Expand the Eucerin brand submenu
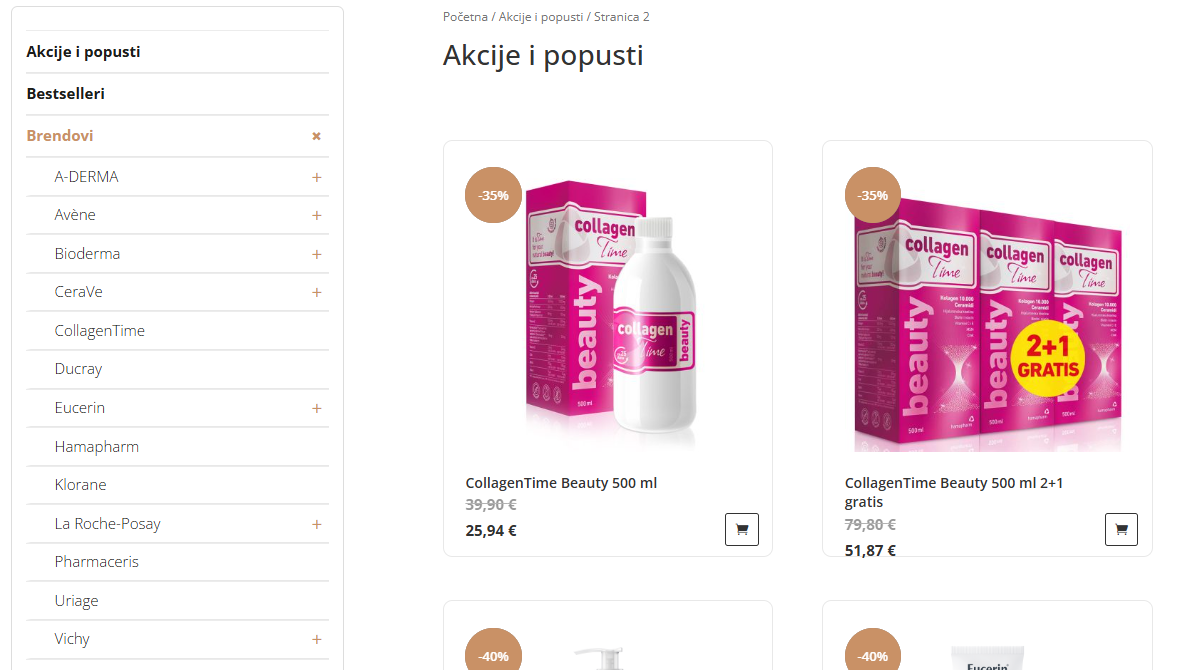The image size is (1194, 670). point(317,409)
